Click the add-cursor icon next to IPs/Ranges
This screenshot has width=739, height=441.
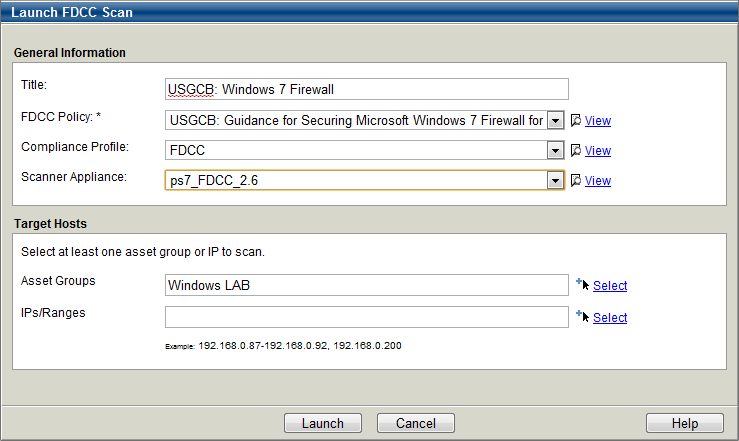(x=583, y=316)
